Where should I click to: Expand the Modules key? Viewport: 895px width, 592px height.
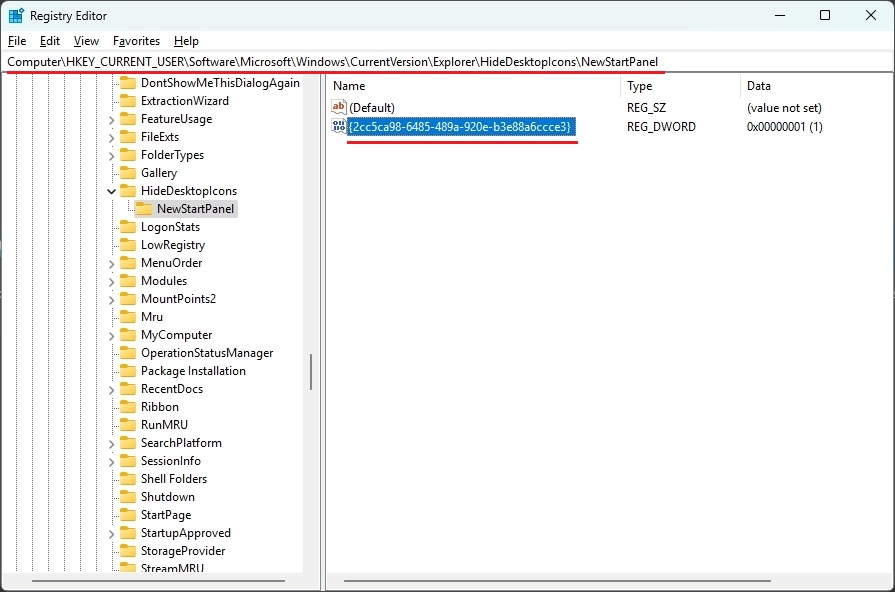pos(111,281)
